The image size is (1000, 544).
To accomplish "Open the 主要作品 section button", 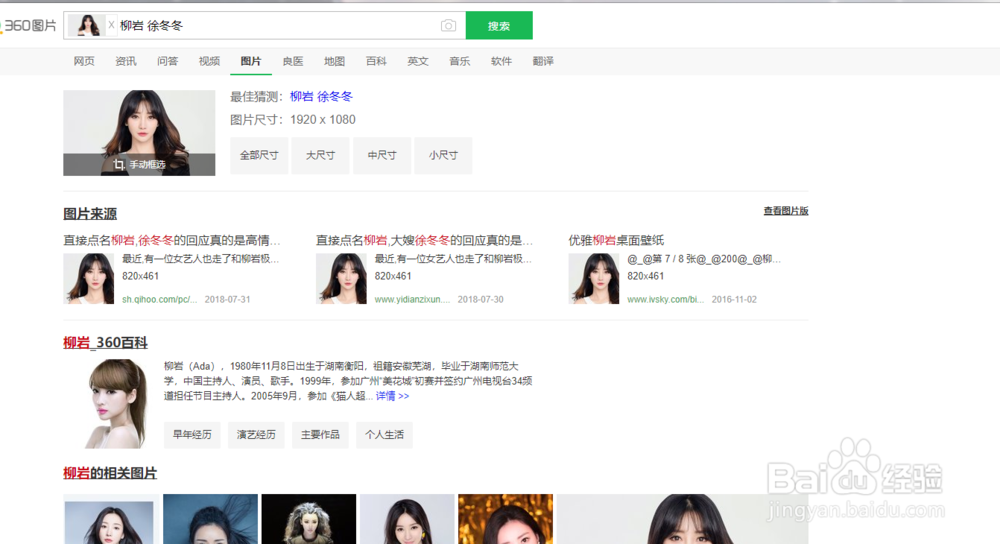I will pos(320,435).
